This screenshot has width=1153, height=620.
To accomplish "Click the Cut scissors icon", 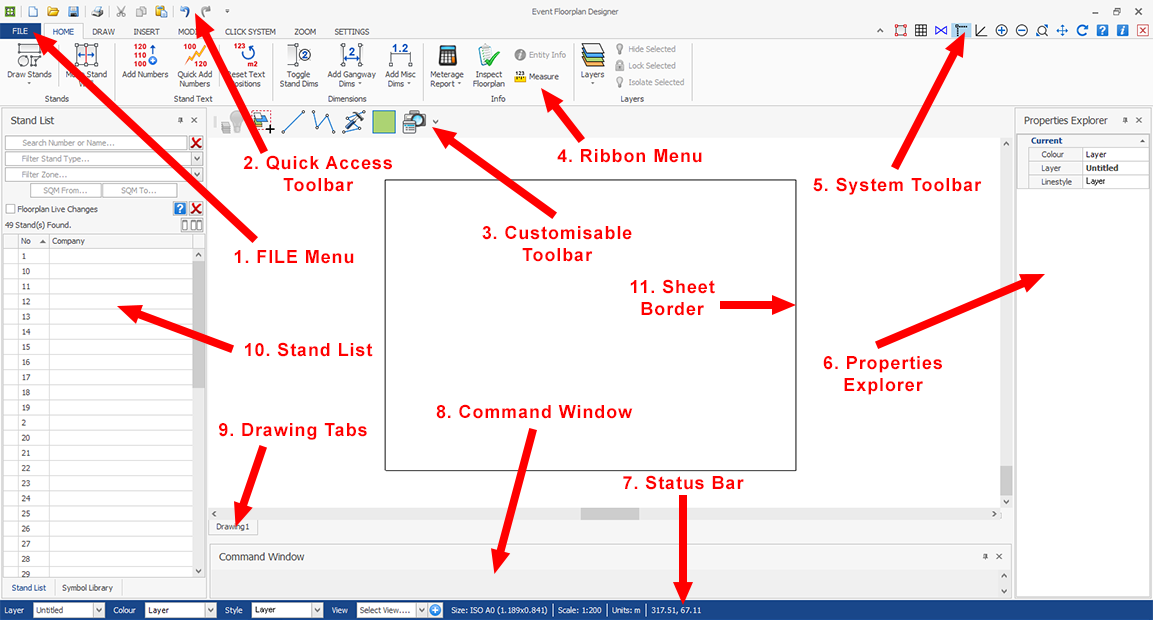I will [x=121, y=12].
